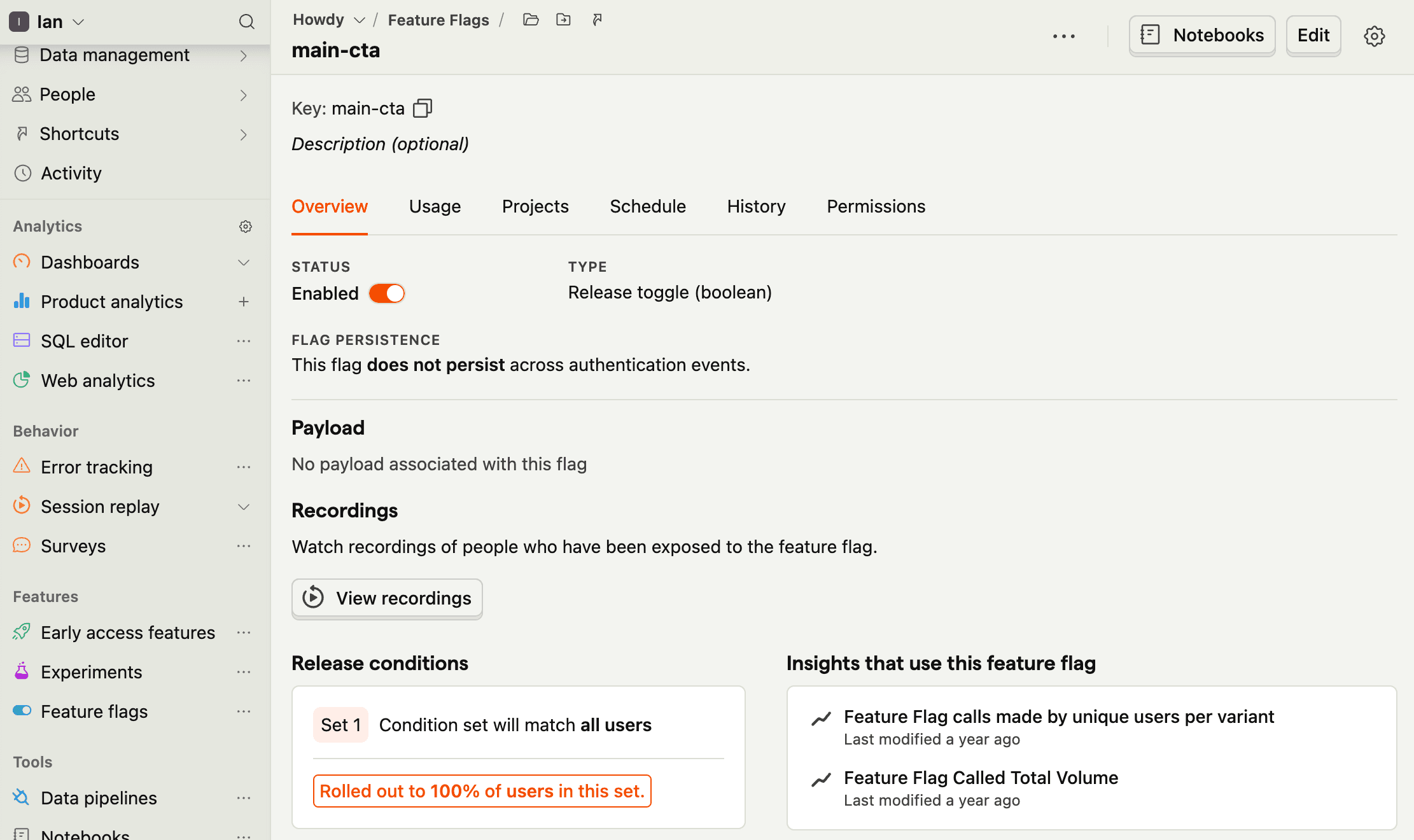1414x840 pixels.
Task: Open Data pipelines options ellipsis
Action: (243, 798)
